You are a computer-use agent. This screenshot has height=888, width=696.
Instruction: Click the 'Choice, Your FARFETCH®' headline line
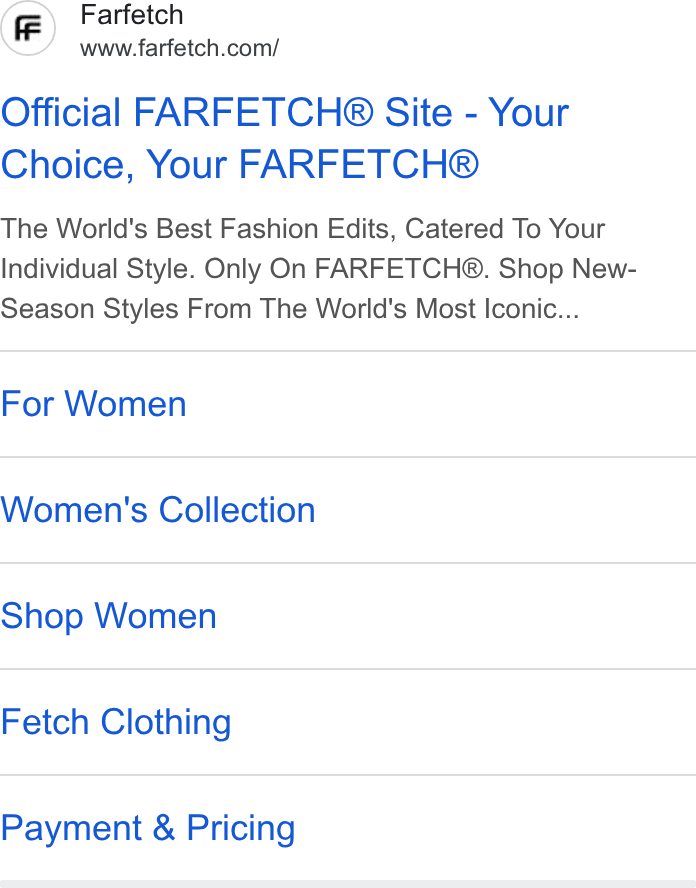(x=240, y=164)
